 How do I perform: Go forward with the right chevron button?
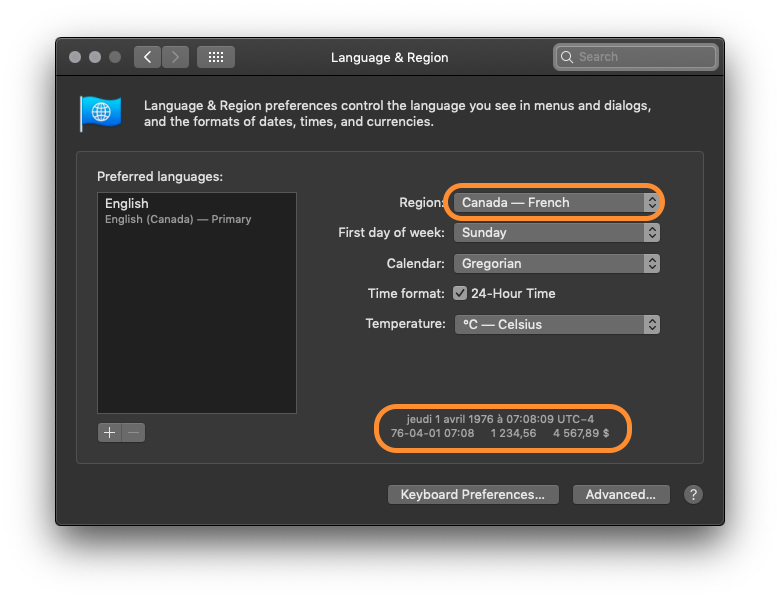[175, 57]
